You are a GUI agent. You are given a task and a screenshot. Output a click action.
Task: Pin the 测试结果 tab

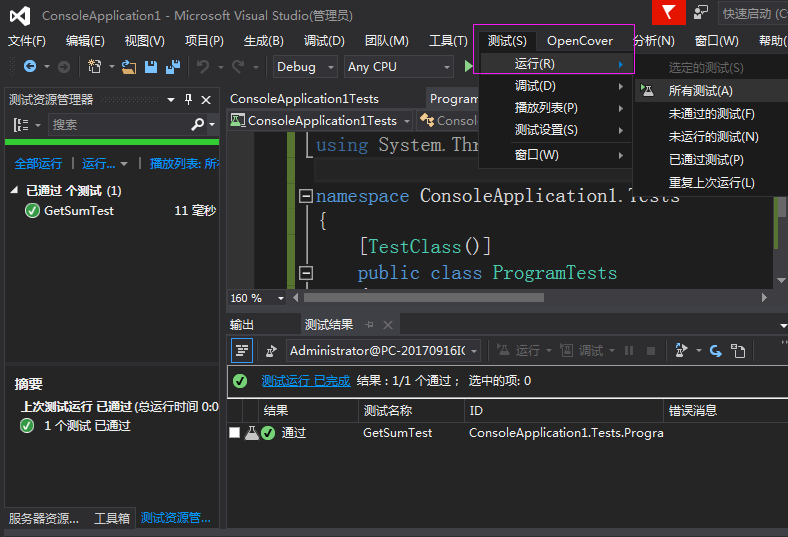coord(369,325)
